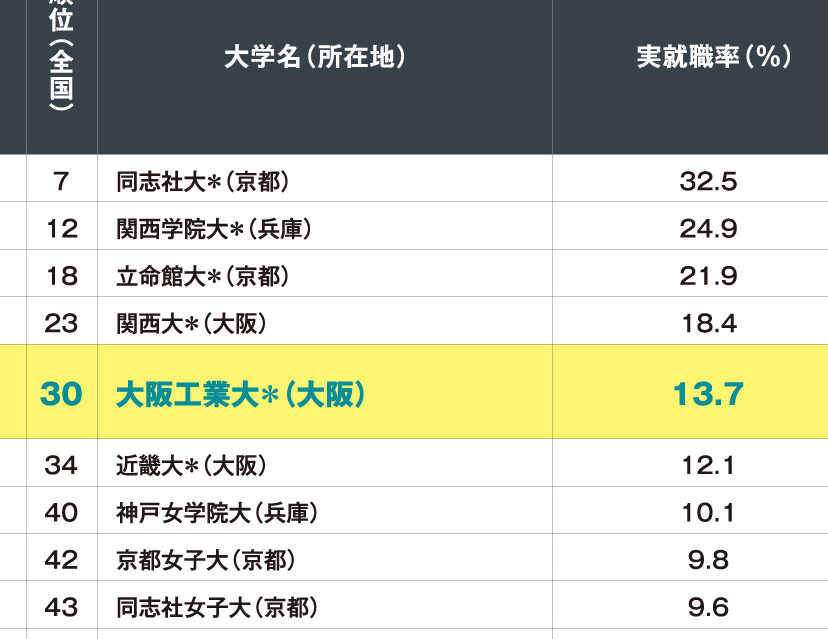Select 神戸女学院大(兵庫) university name

[217, 513]
